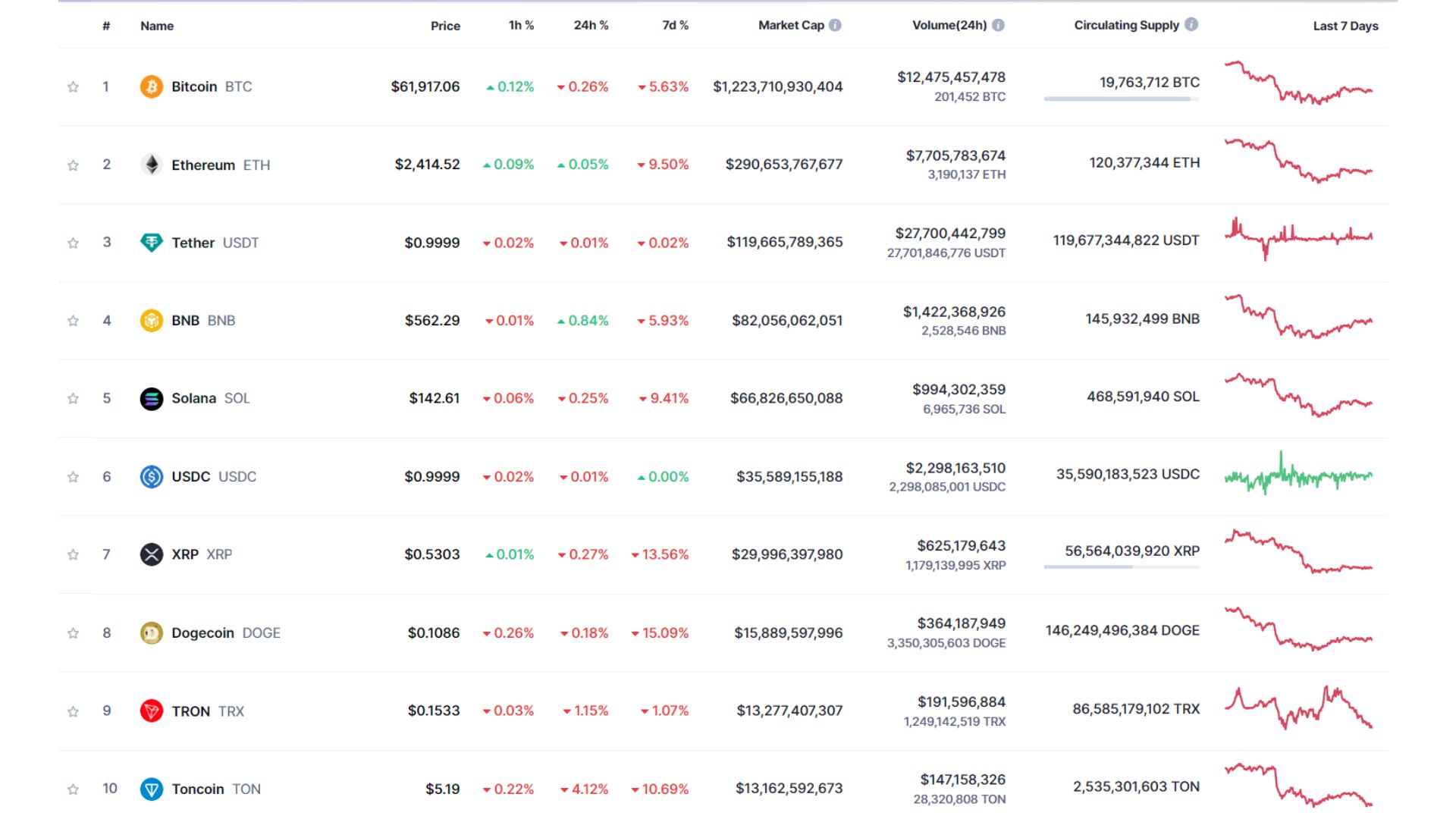Open the Circulating Supply info tooltip

tap(1191, 24)
